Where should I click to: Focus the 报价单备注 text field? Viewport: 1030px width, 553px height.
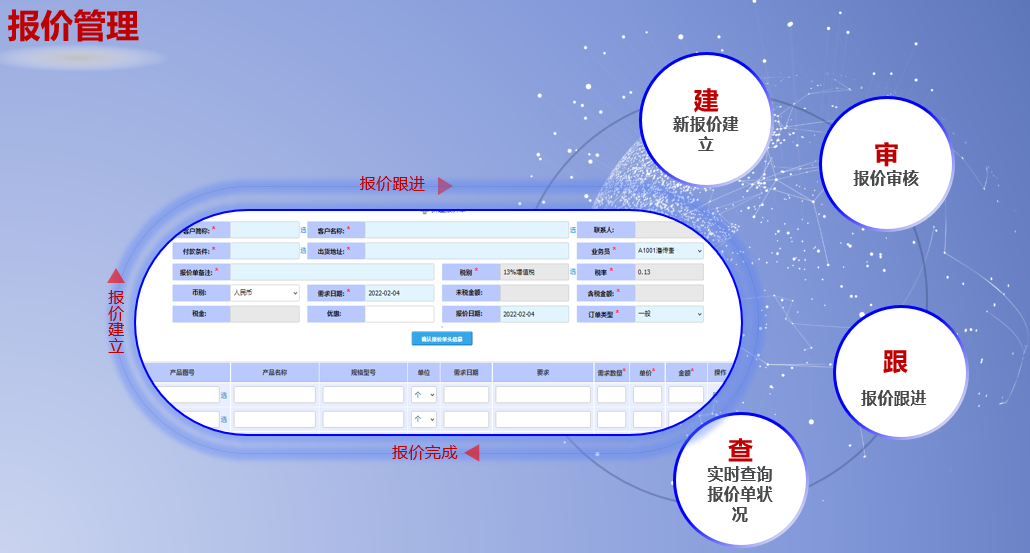[x=332, y=272]
